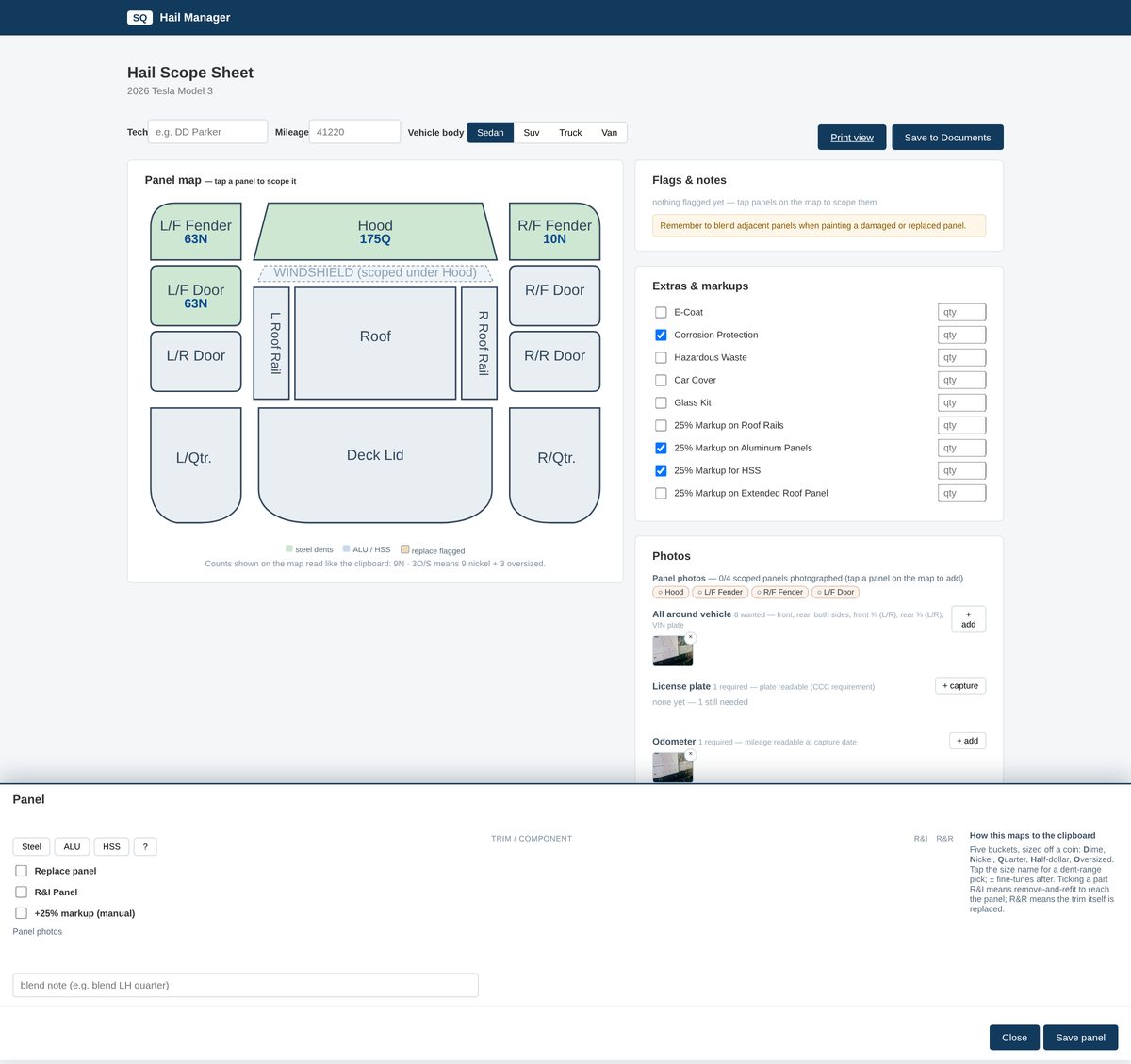This screenshot has width=1131, height=1064.
Task: Save the panel
Action: (x=1080, y=1038)
